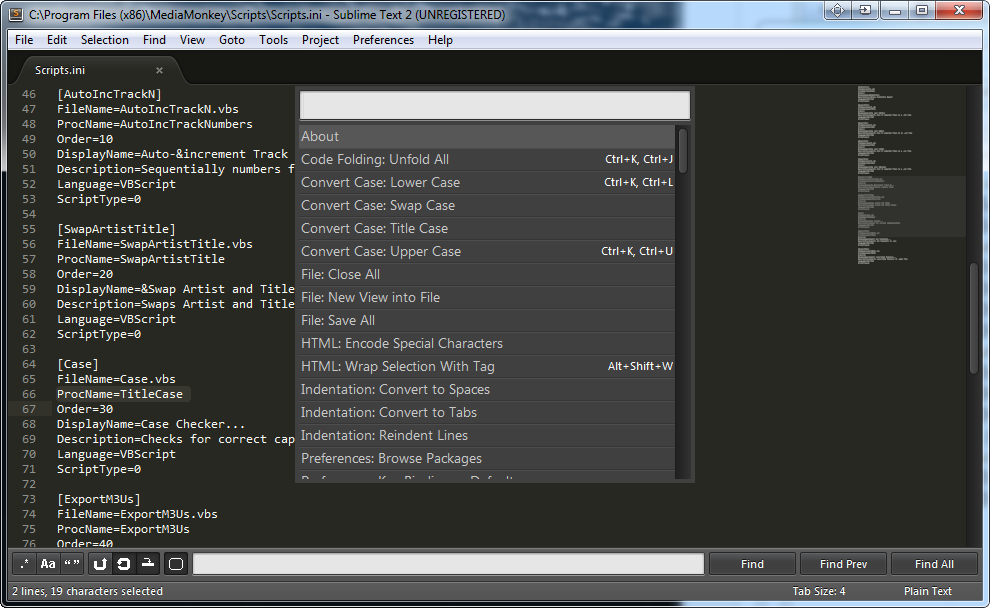The width and height of the screenshot is (990, 608).
Task: Toggle reverse direction search
Action: click(100, 564)
